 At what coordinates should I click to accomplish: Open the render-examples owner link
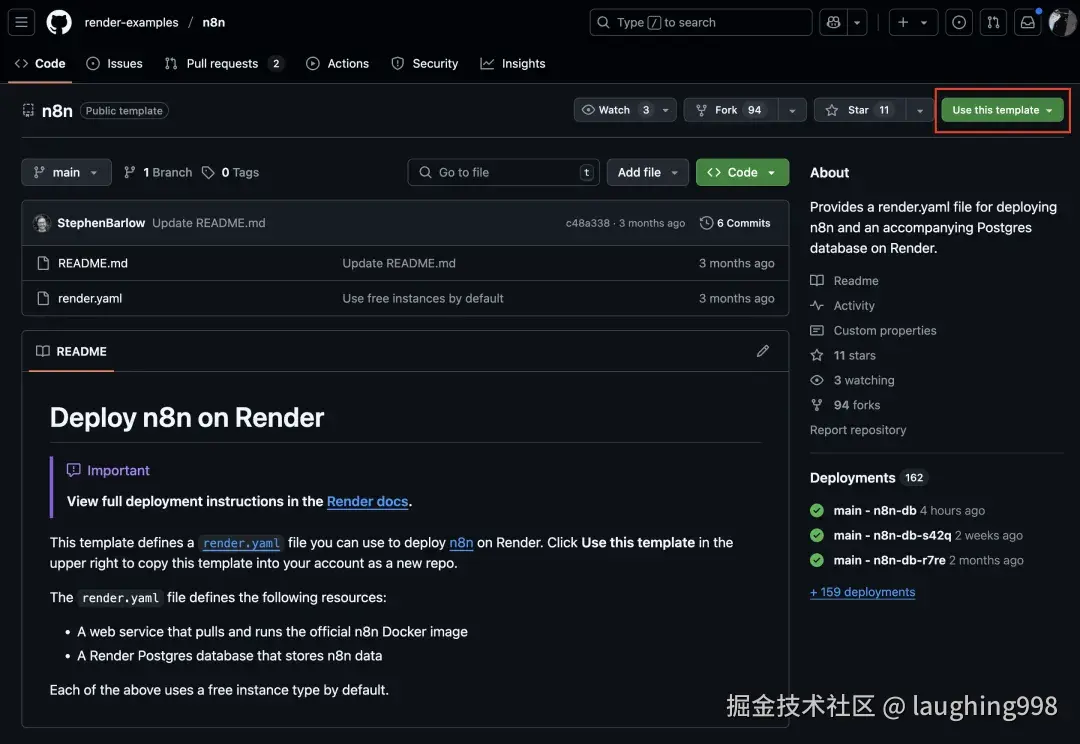pos(131,22)
